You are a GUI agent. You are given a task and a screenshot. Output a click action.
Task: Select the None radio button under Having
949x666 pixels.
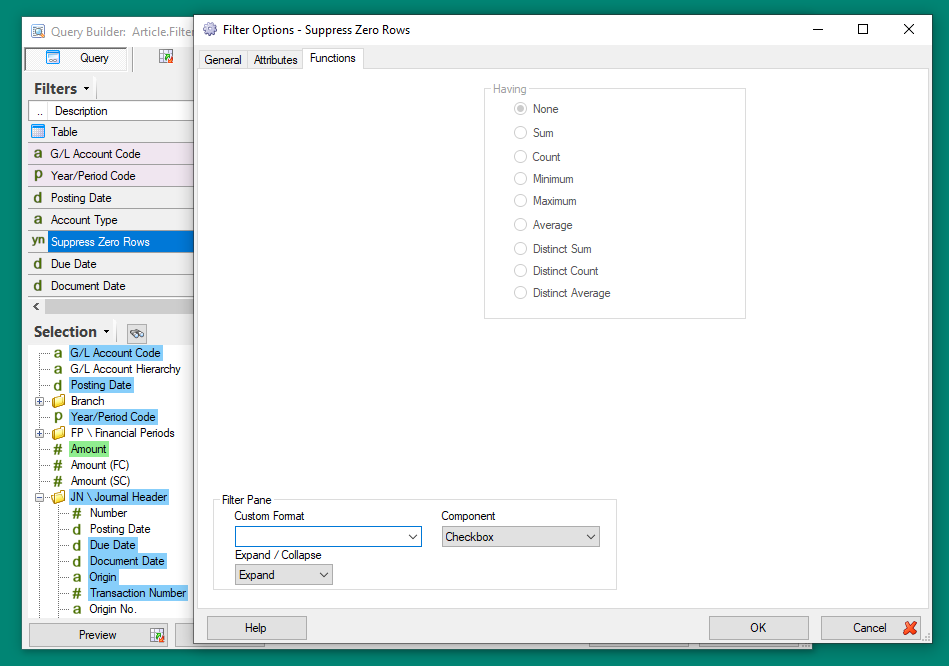tap(520, 109)
